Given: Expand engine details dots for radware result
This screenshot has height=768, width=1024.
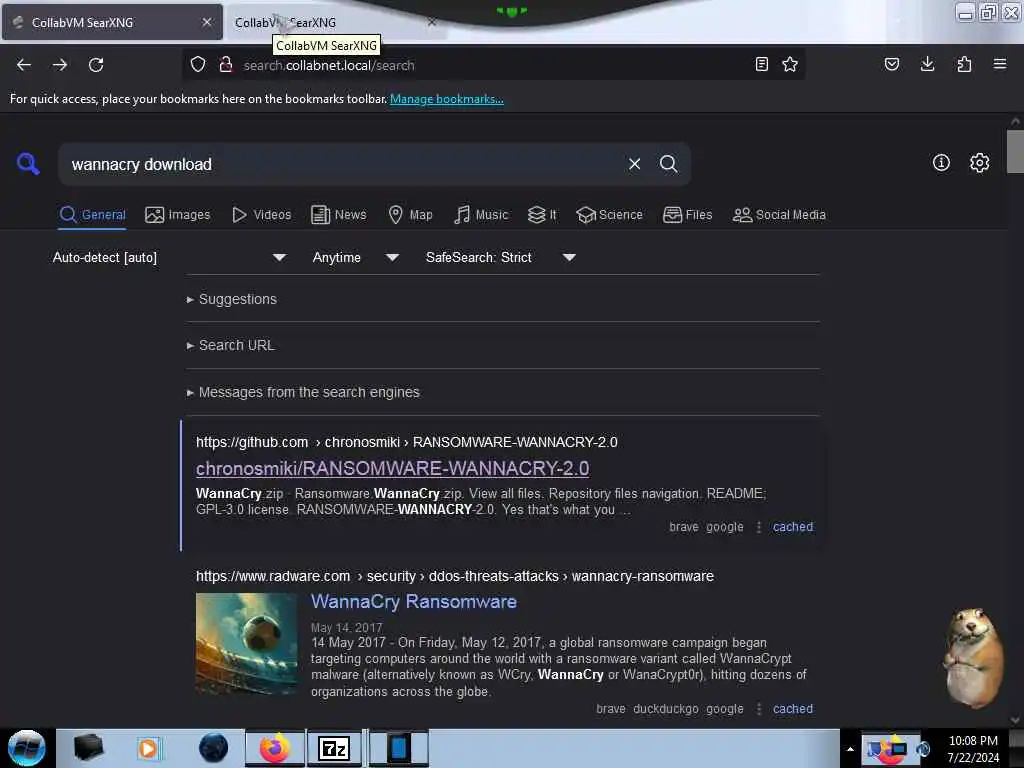Looking at the screenshot, I should 758,709.
